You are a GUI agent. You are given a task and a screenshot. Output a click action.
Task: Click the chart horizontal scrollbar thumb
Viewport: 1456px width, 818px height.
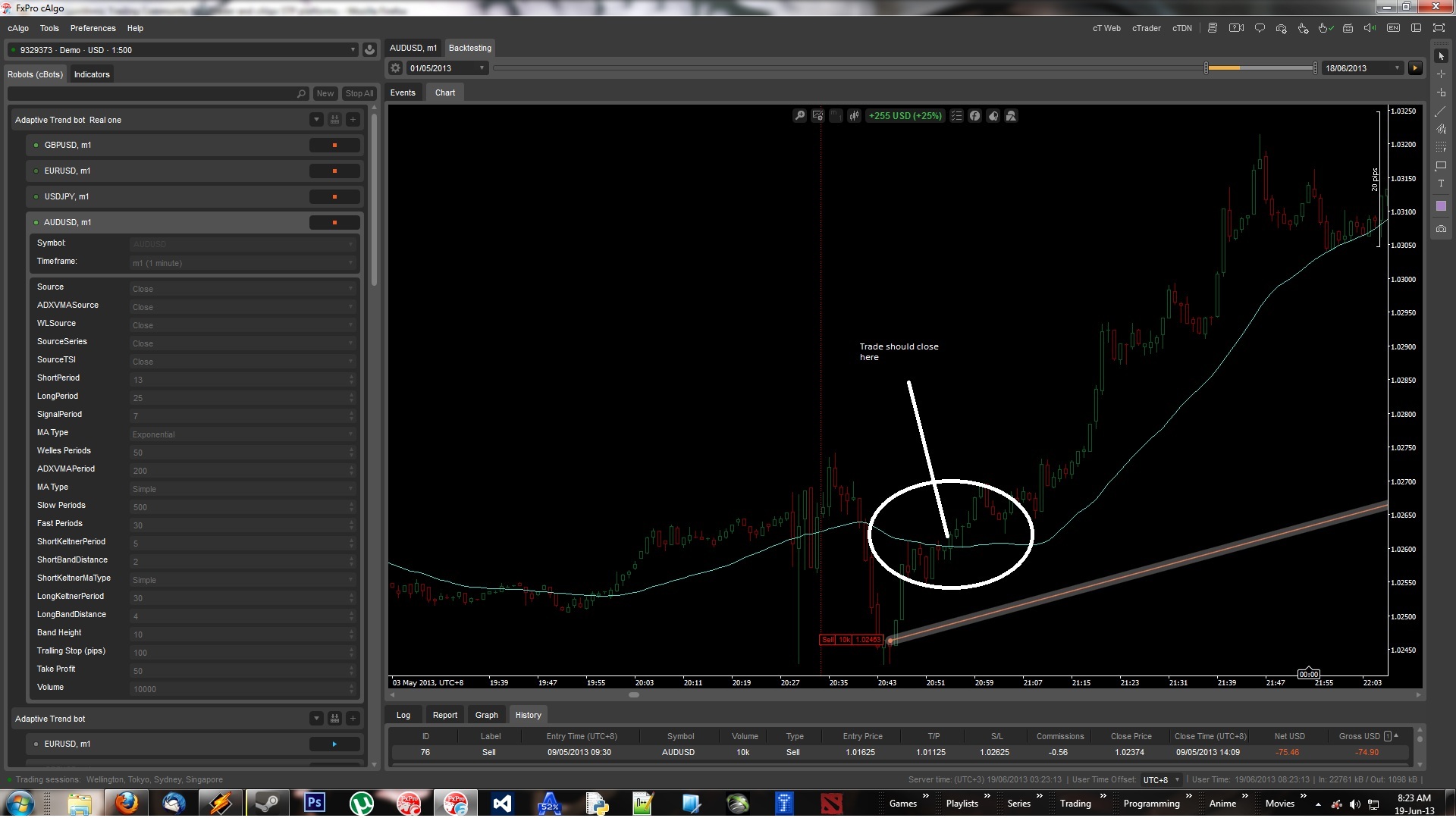point(634,695)
